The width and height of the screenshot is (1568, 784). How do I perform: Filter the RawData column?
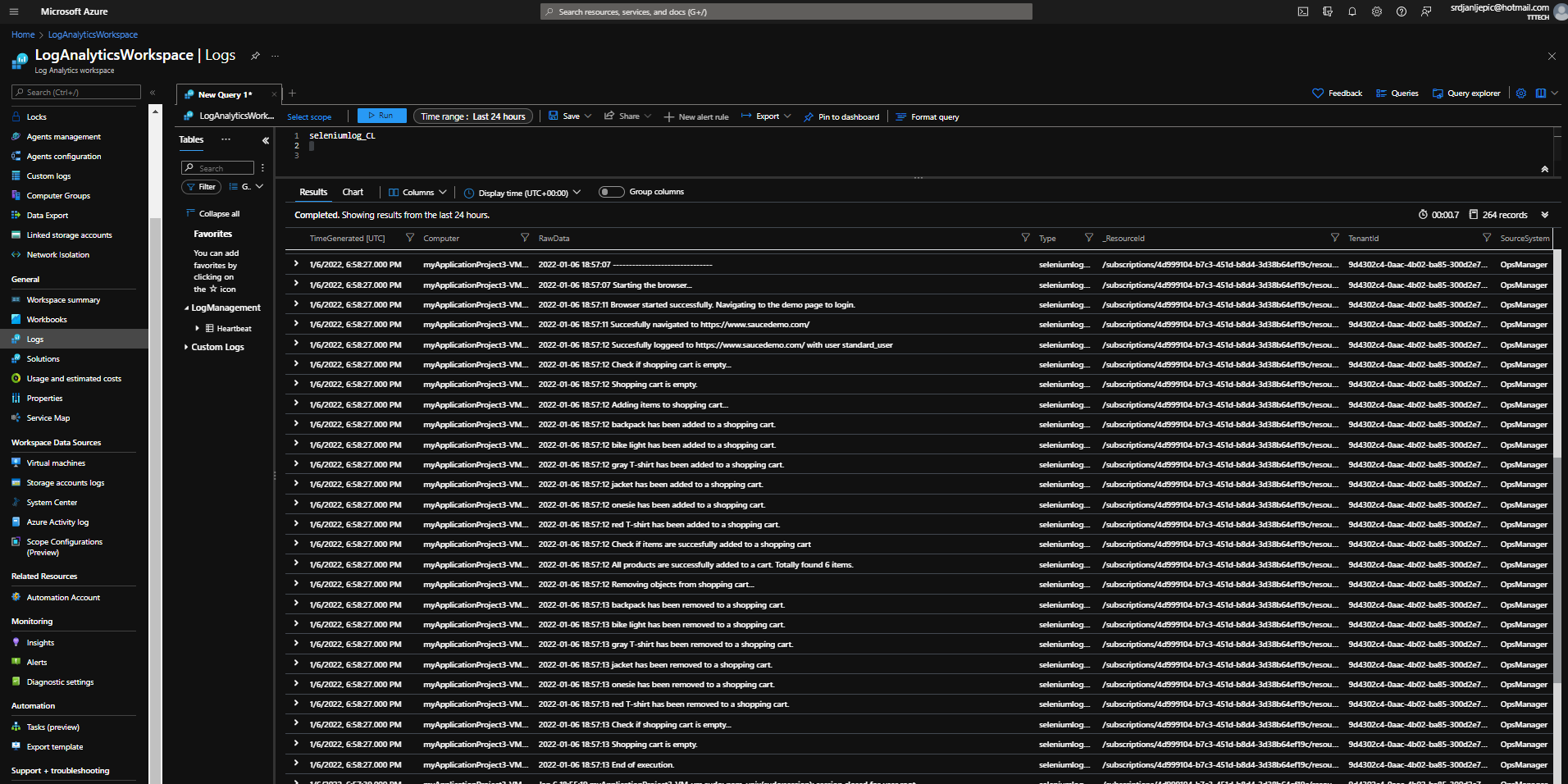coord(1025,238)
